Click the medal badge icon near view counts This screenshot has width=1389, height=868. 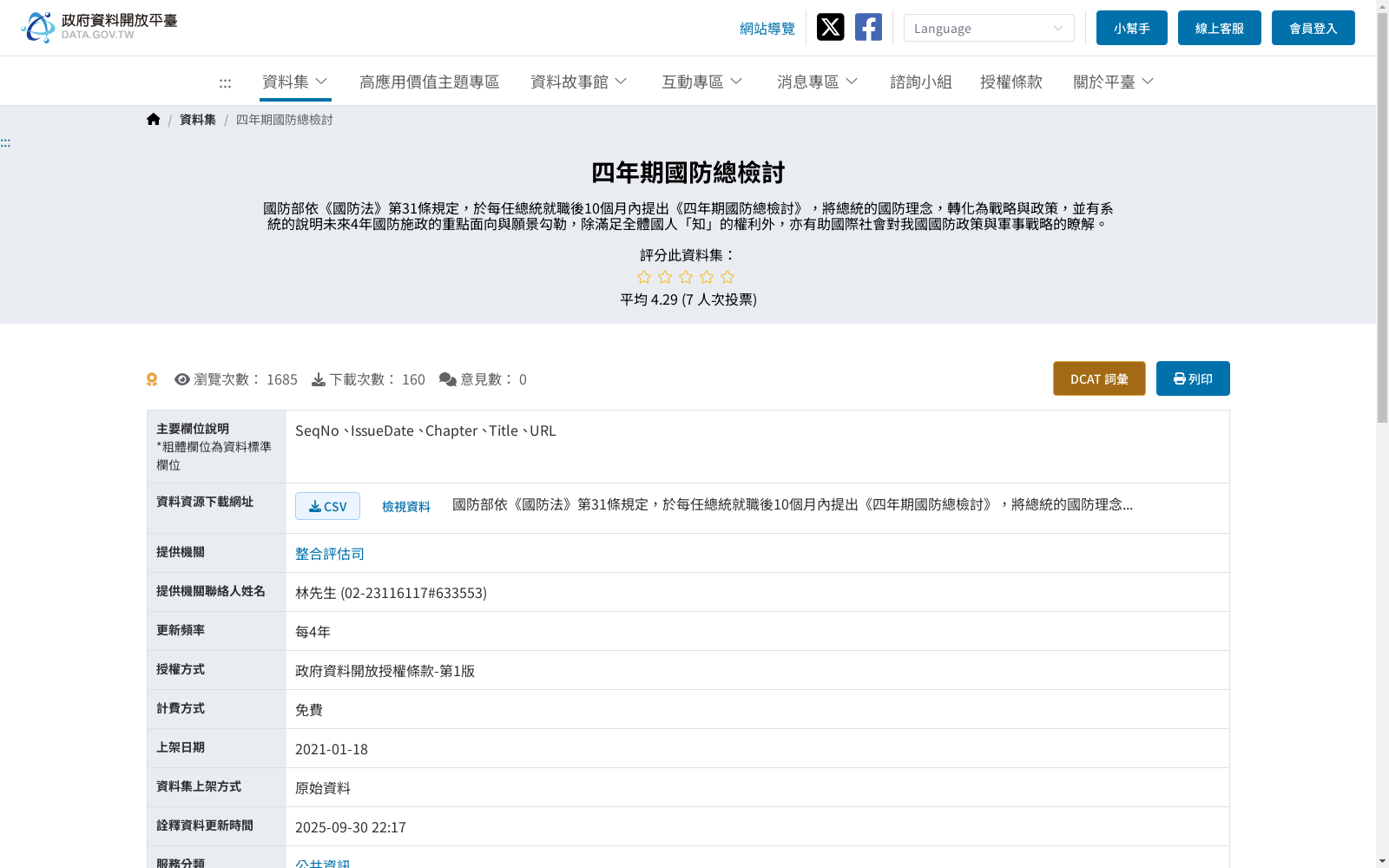point(152,378)
